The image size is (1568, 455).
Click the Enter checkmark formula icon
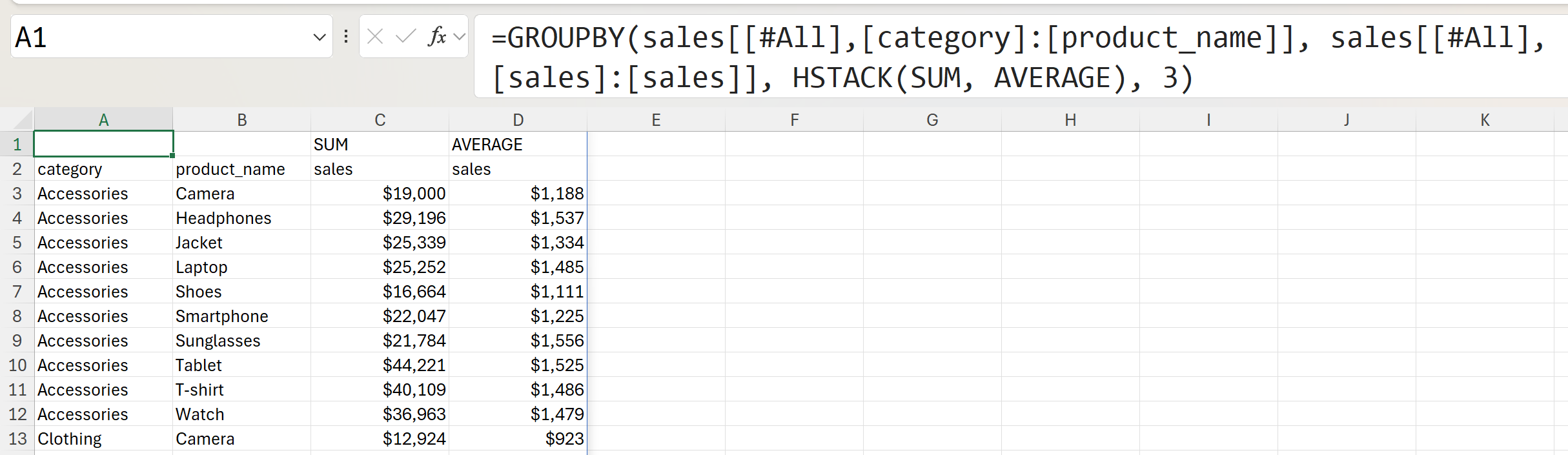[x=405, y=37]
